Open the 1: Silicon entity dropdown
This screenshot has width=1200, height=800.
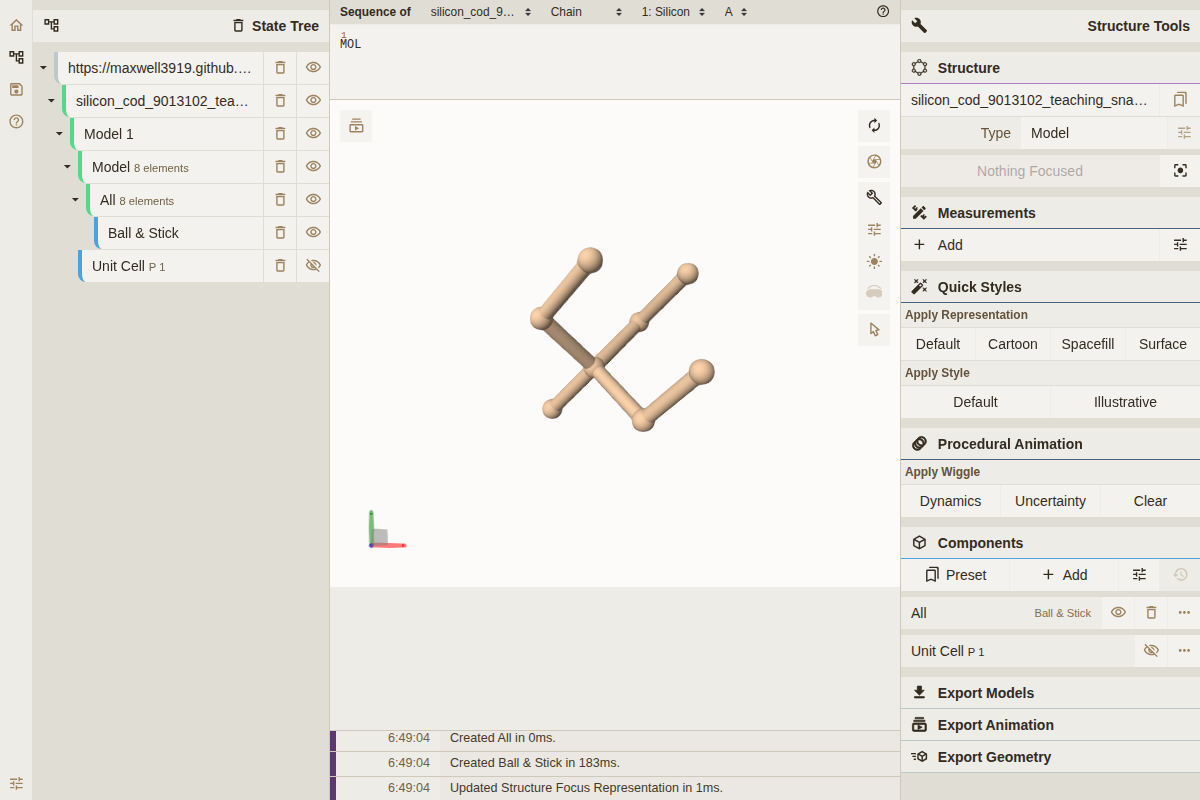click(673, 12)
